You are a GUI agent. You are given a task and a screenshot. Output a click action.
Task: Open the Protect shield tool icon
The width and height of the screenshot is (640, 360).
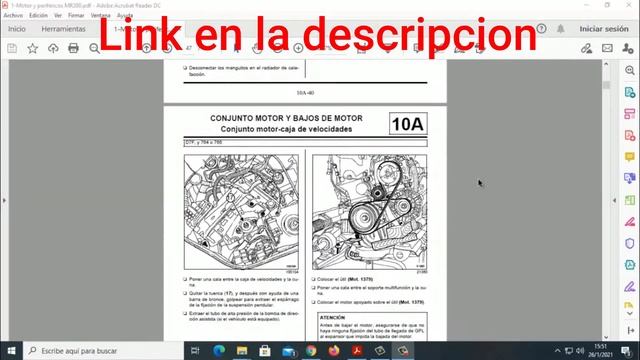(629, 243)
